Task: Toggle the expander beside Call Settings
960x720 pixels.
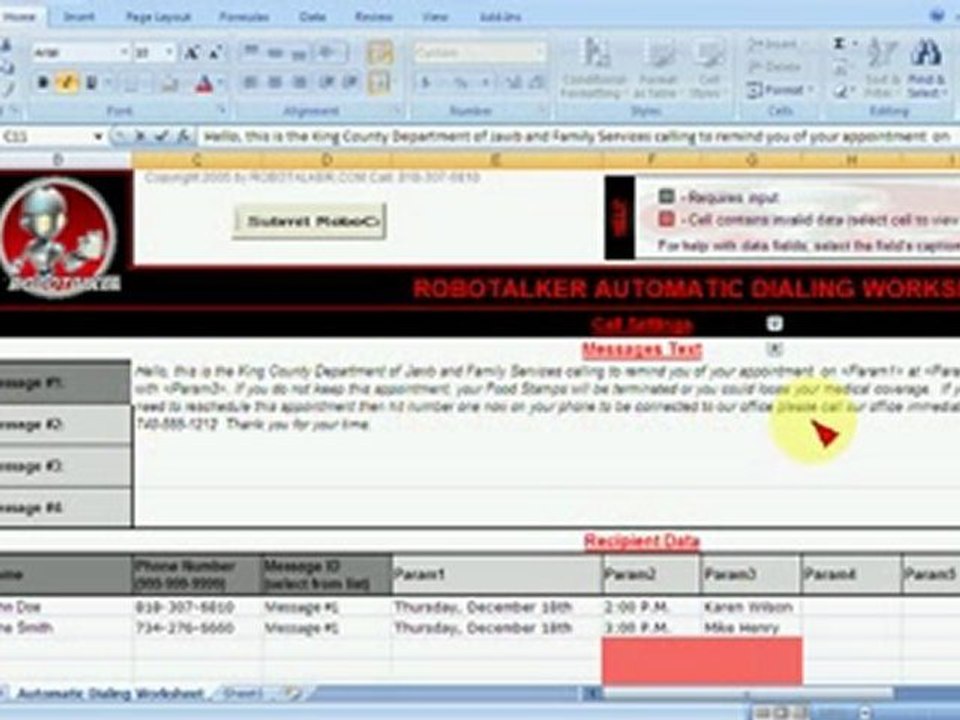Action: [774, 323]
